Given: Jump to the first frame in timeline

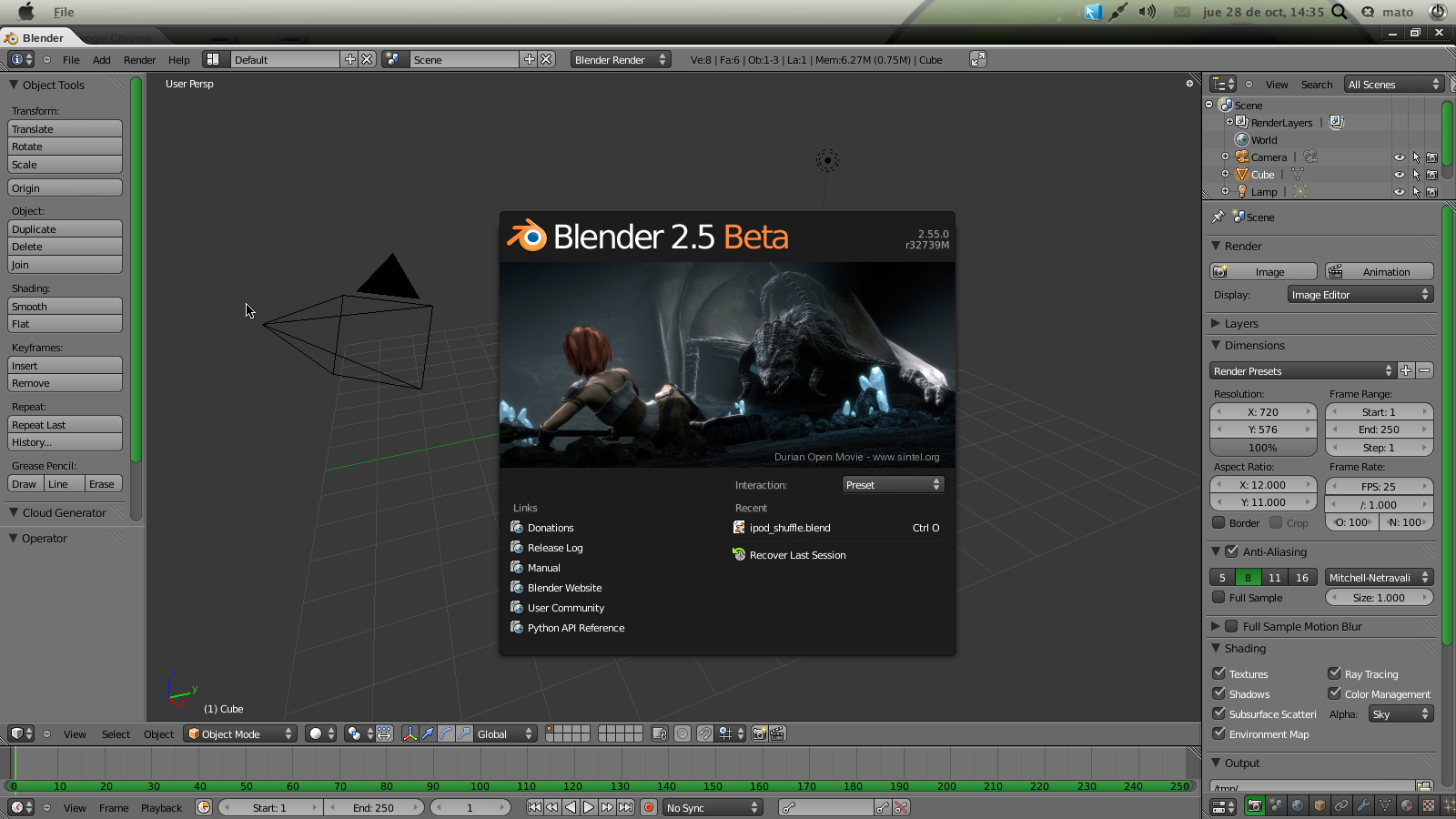Looking at the screenshot, I should [534, 807].
